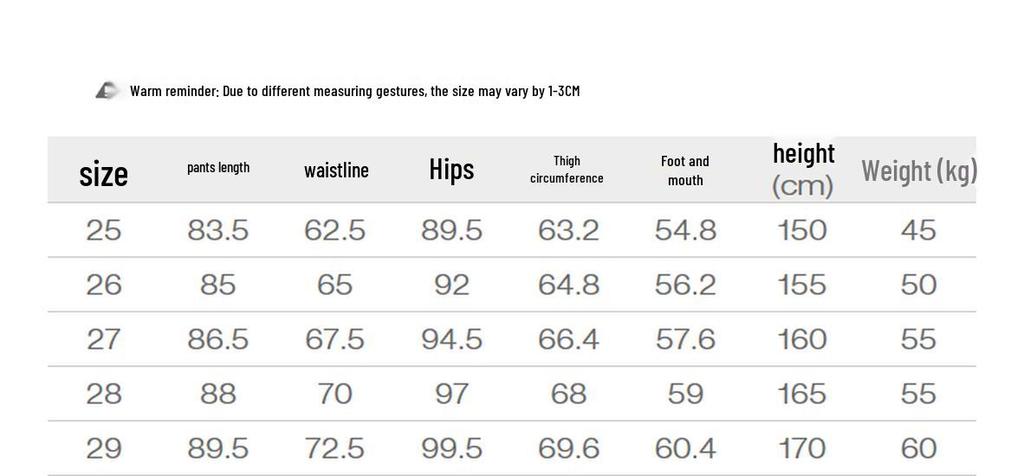Screen dimensions: 1024x476
Task: Click the size 28 row label
Action: (104, 394)
